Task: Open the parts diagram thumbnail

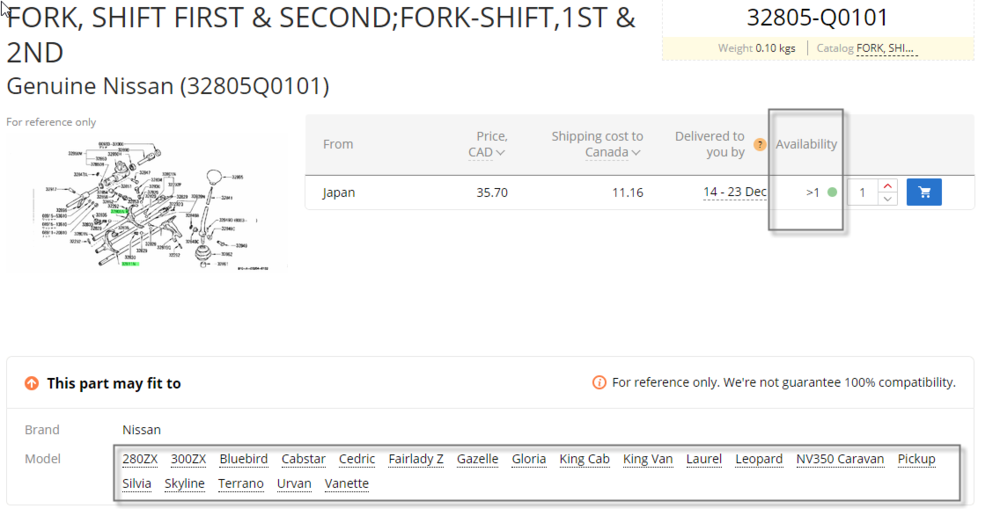Action: coord(147,204)
